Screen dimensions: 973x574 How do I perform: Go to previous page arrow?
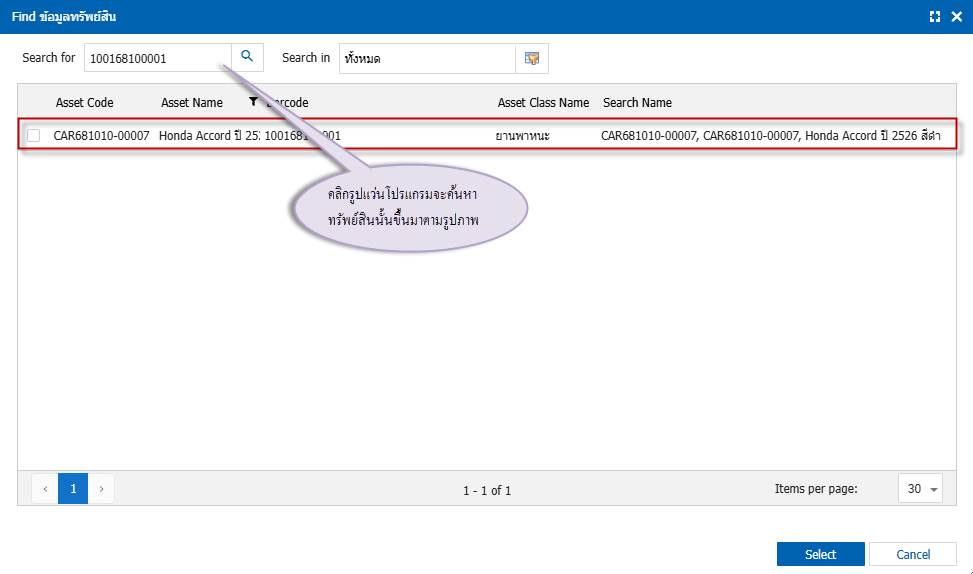(x=45, y=489)
